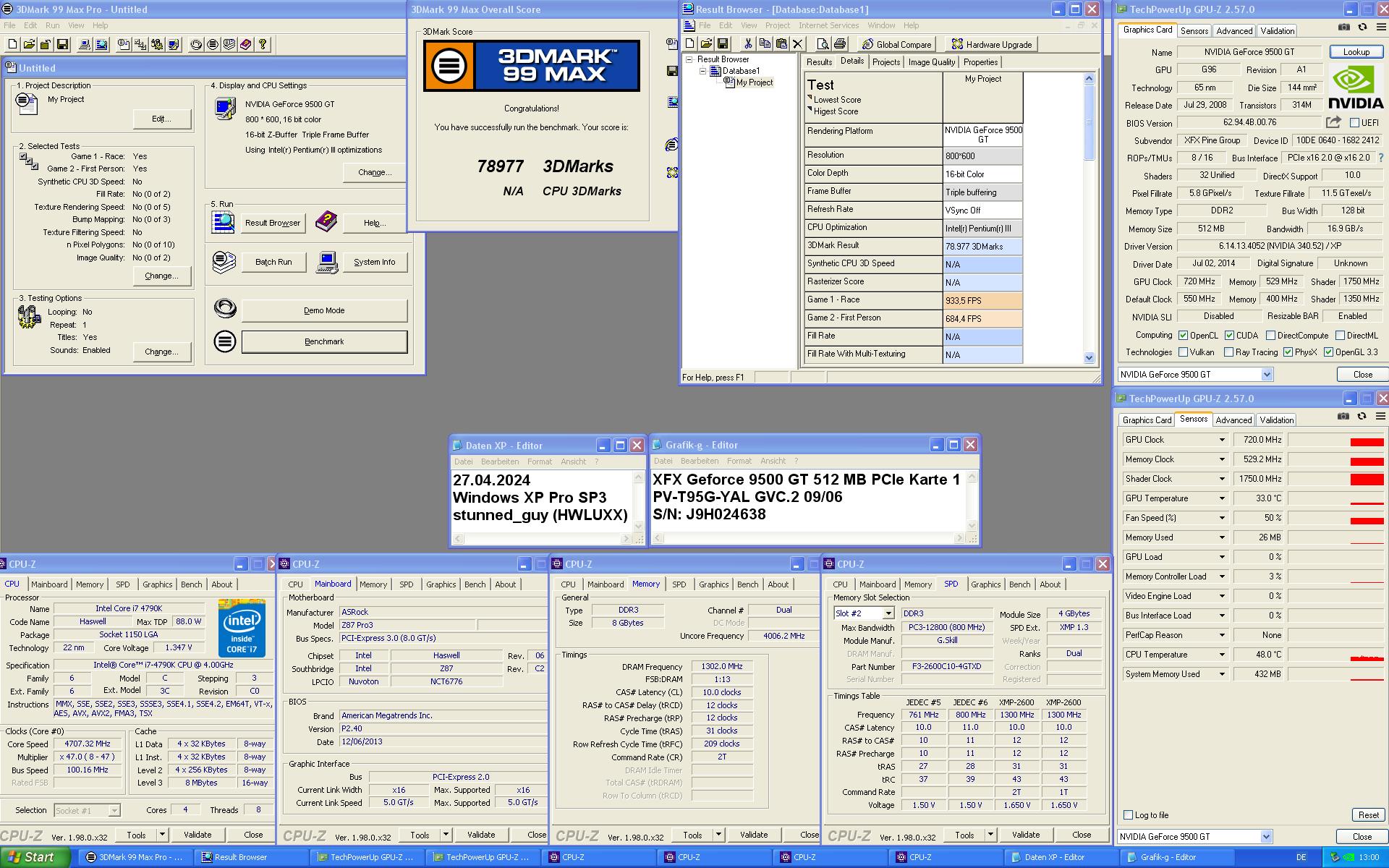Click the refresh icon in lower GPU-Z Sensors window
Image resolution: width=1389 pixels, height=868 pixels.
pyautogui.click(x=1362, y=417)
